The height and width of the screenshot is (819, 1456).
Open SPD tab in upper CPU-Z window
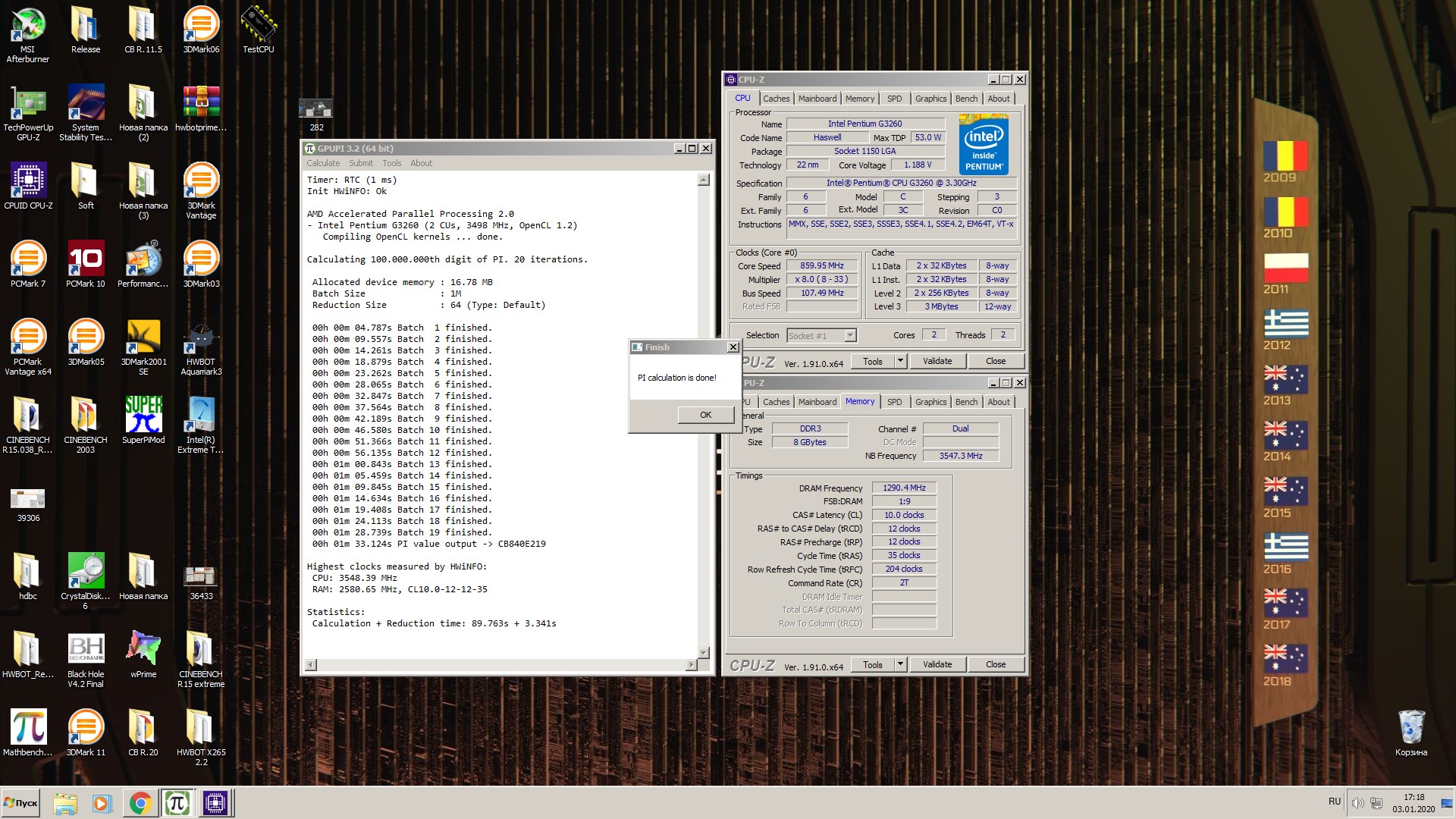(x=894, y=99)
